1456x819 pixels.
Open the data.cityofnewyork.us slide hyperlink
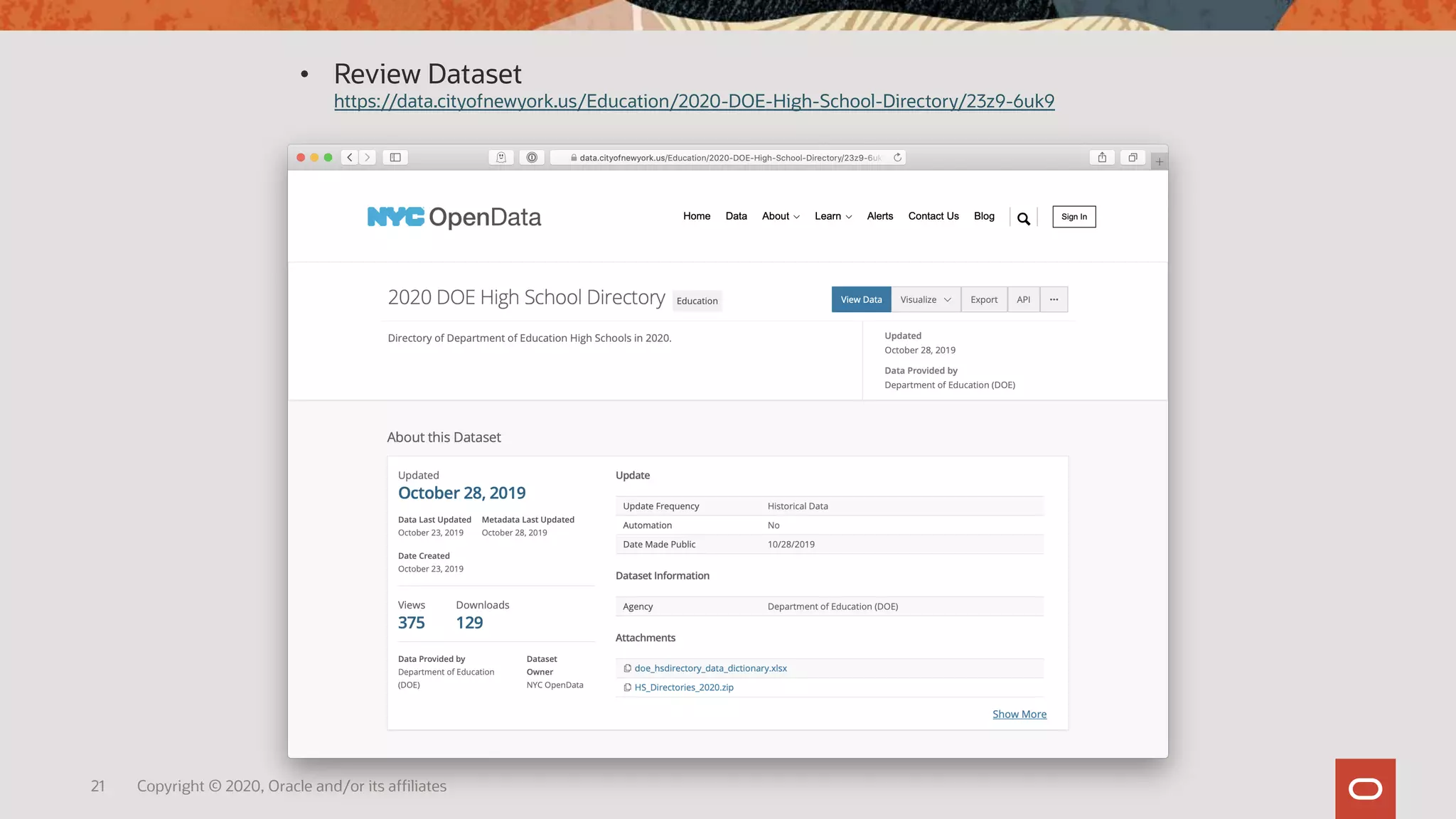point(694,101)
